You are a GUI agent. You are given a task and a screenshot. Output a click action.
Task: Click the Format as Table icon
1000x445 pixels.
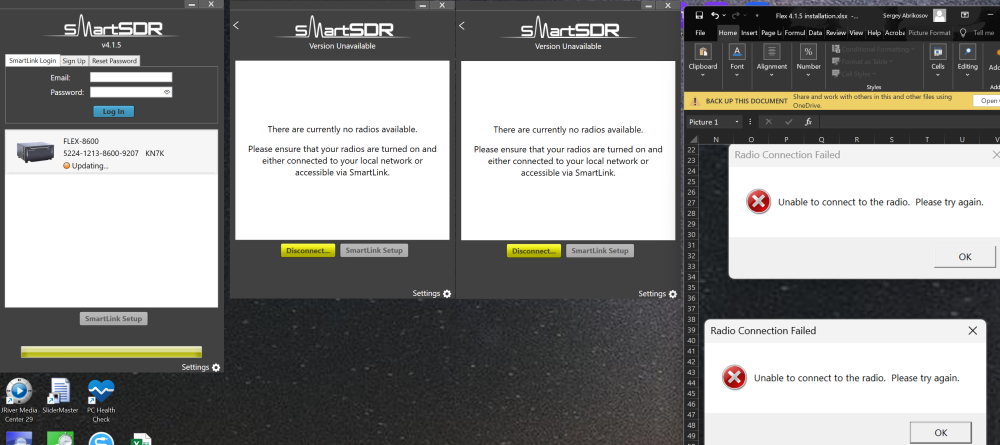836,61
